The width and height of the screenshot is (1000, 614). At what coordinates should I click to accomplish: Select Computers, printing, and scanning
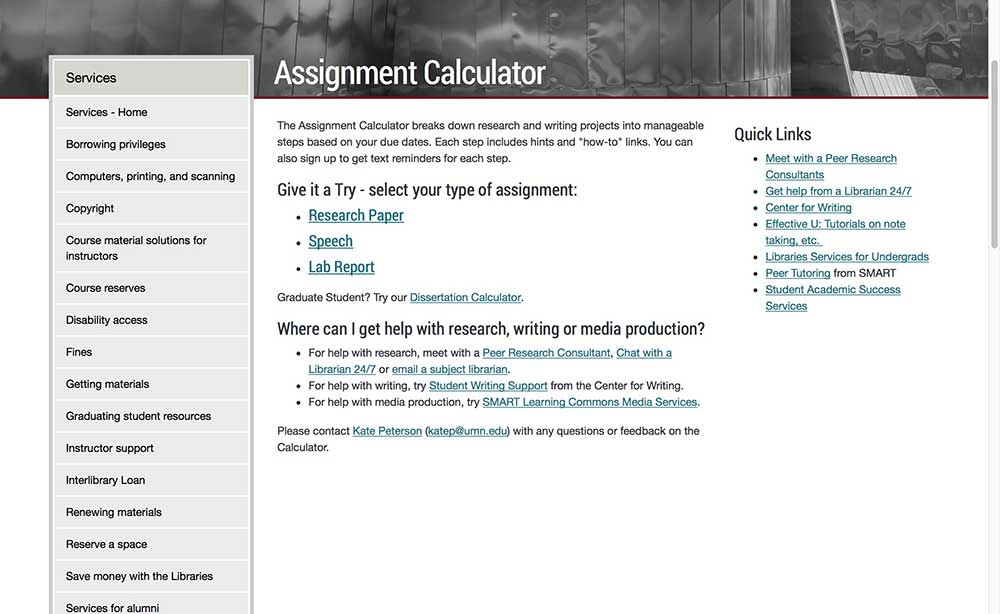(151, 176)
